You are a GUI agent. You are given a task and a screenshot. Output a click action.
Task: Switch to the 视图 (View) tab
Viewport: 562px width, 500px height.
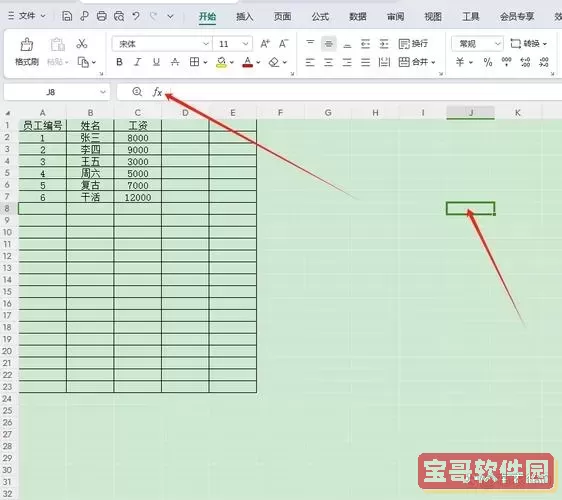point(433,16)
